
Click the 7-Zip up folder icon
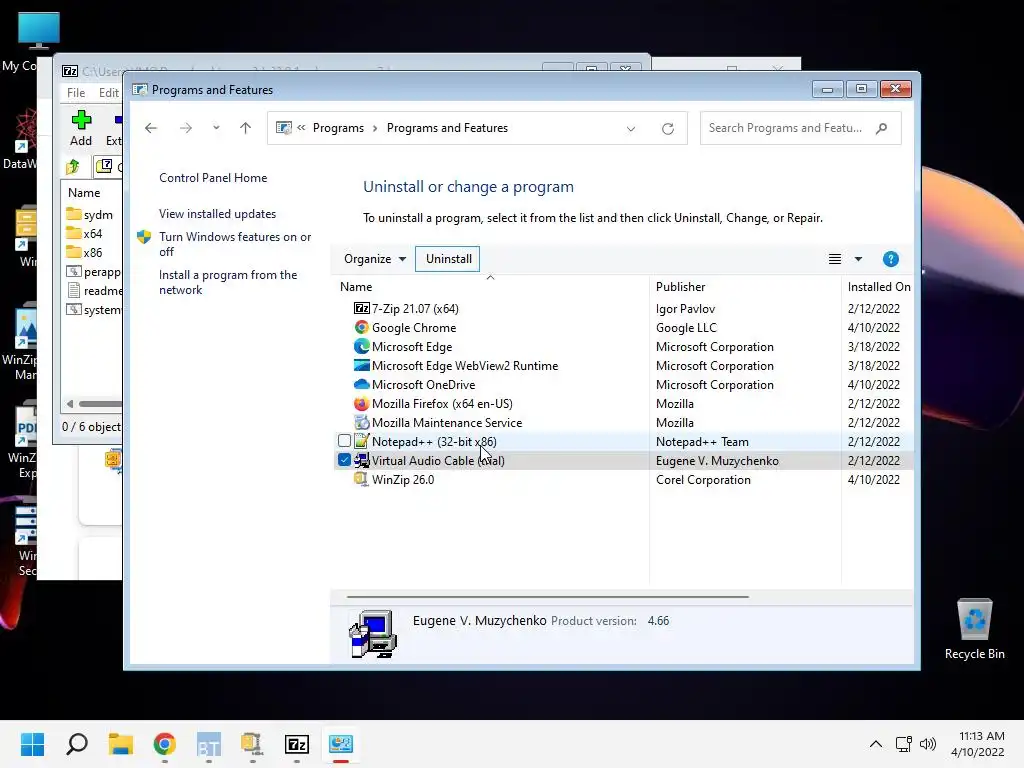click(72, 167)
